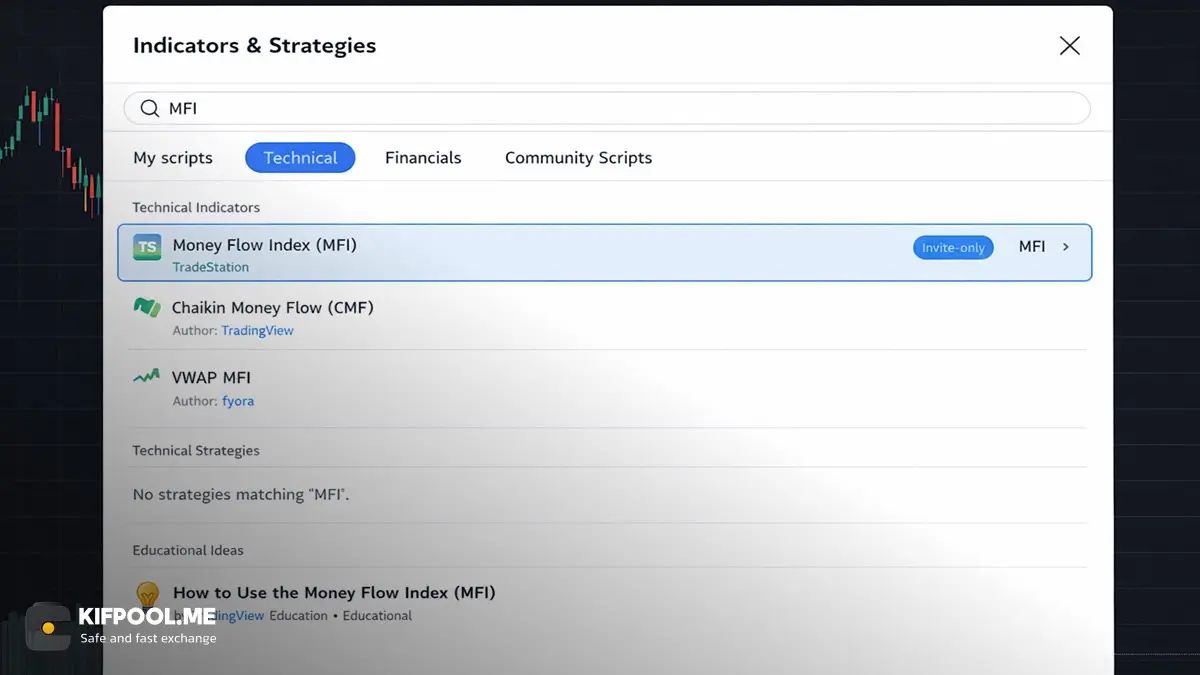
Task: Switch to the My scripts tab
Action: click(x=173, y=158)
